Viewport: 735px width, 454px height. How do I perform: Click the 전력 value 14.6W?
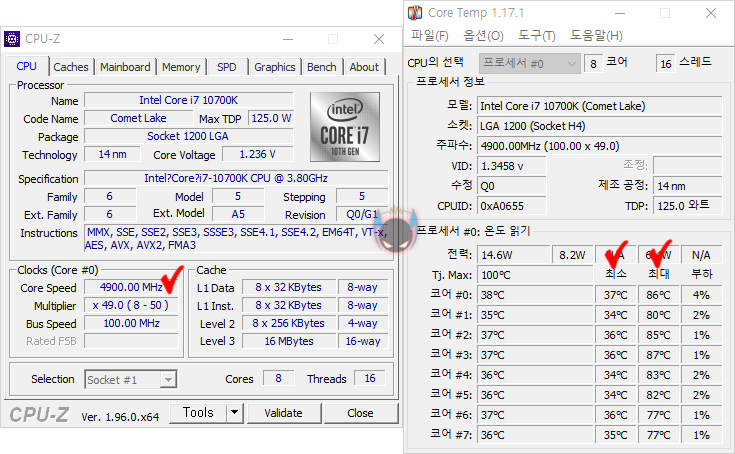click(514, 255)
